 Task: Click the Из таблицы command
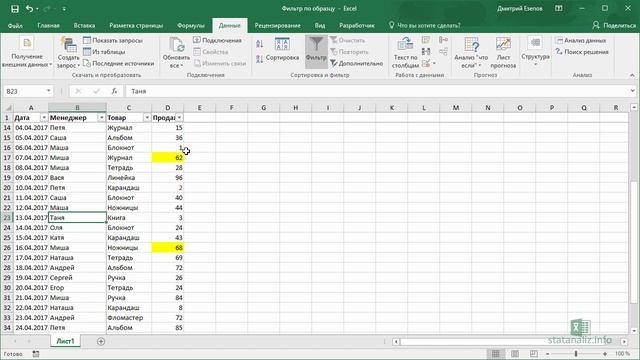[104, 52]
